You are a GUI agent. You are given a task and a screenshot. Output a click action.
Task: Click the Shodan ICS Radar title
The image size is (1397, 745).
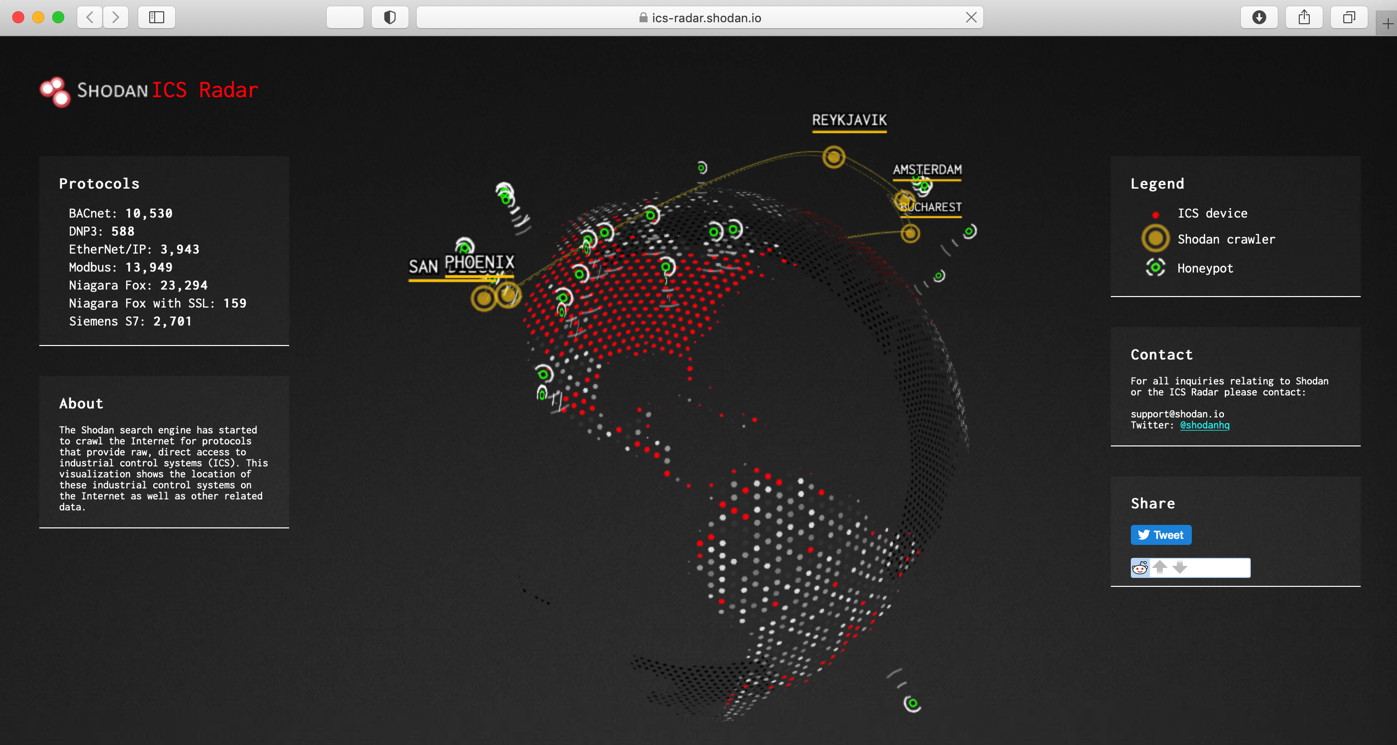[x=167, y=90]
